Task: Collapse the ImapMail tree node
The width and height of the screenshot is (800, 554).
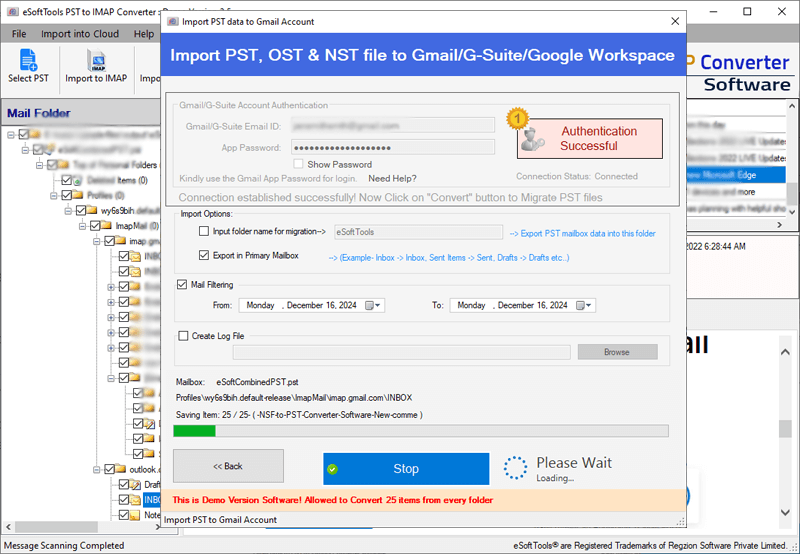Action: 82,225
